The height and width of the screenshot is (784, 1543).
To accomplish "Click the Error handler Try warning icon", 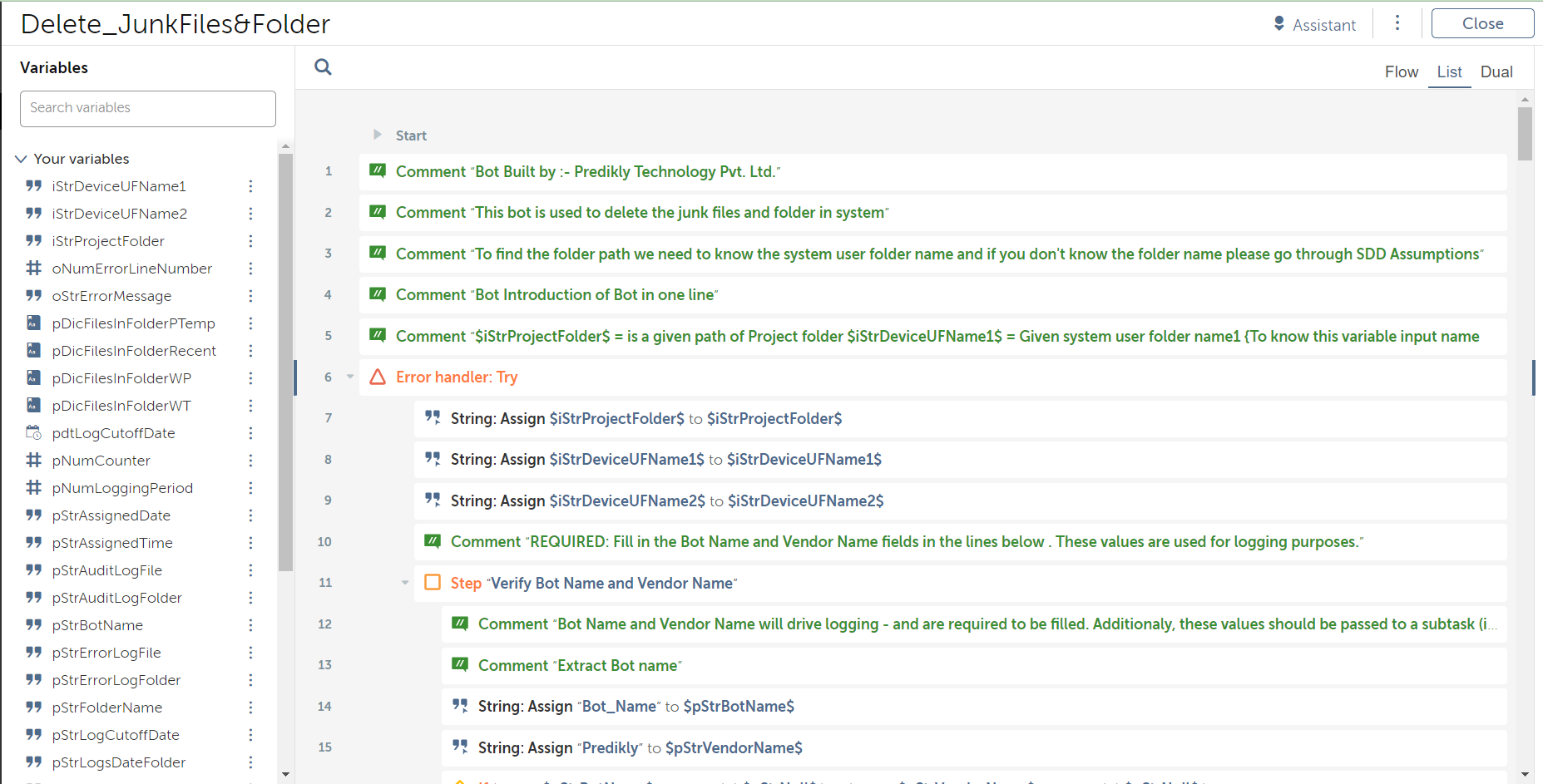I will tap(378, 377).
